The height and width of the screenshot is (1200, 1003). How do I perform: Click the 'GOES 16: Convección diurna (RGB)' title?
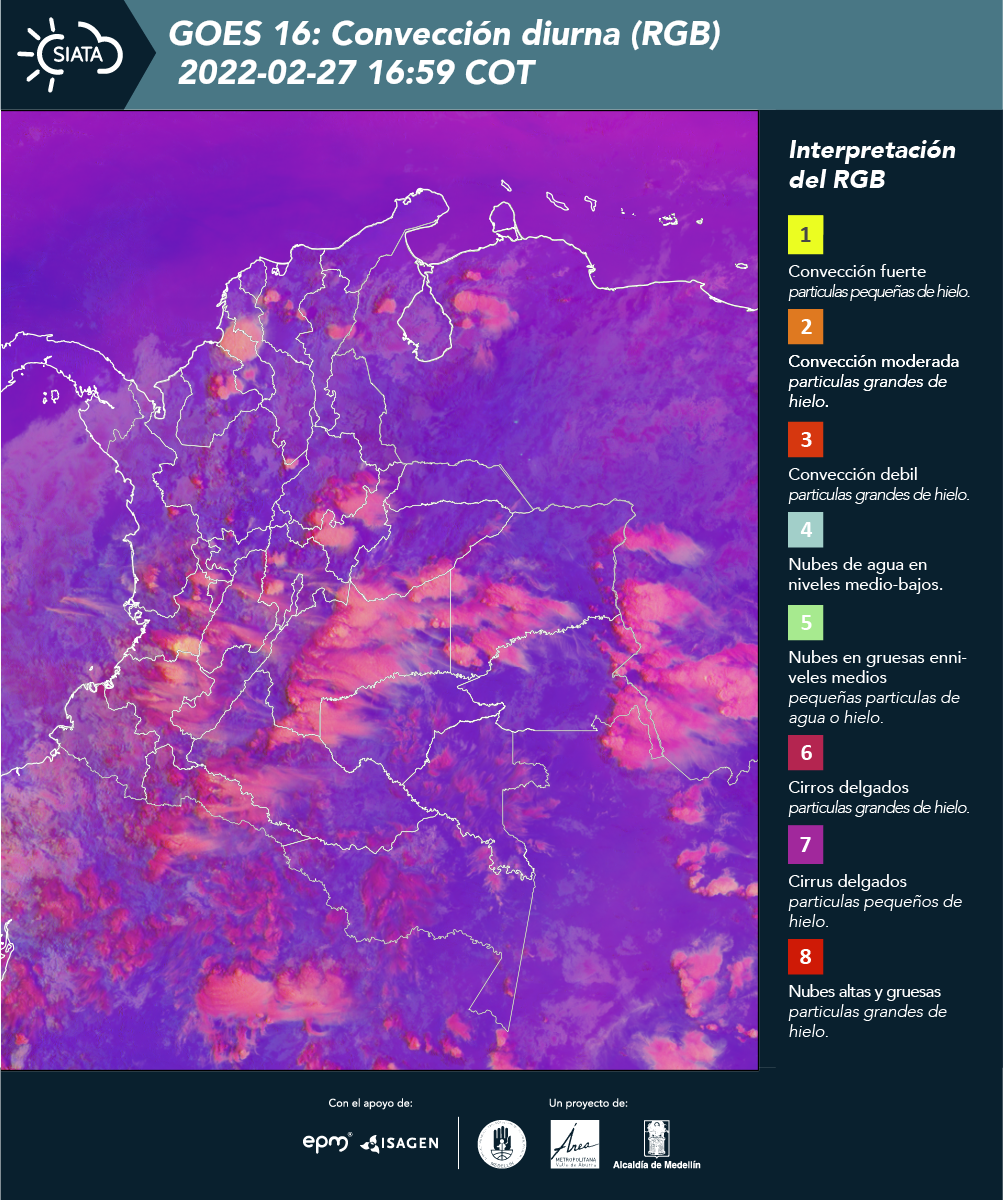(x=445, y=35)
